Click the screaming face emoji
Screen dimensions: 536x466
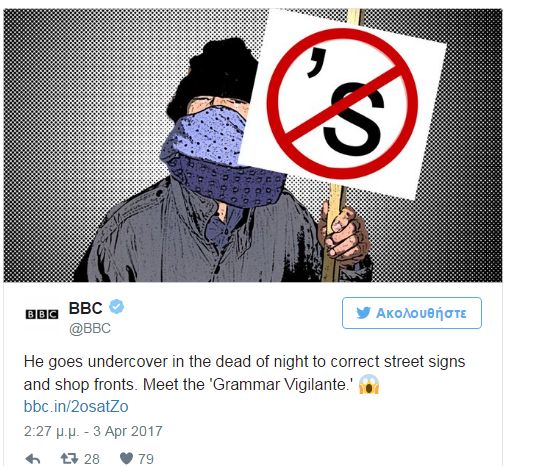click(x=369, y=384)
